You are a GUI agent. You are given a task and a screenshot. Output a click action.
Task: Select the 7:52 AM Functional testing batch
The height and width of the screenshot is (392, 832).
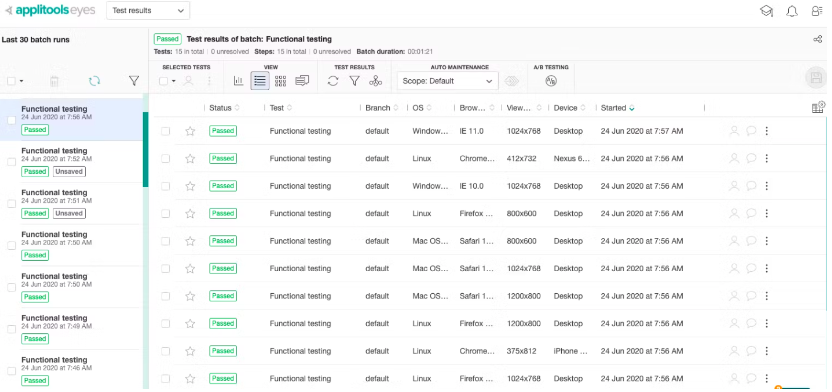coord(72,162)
